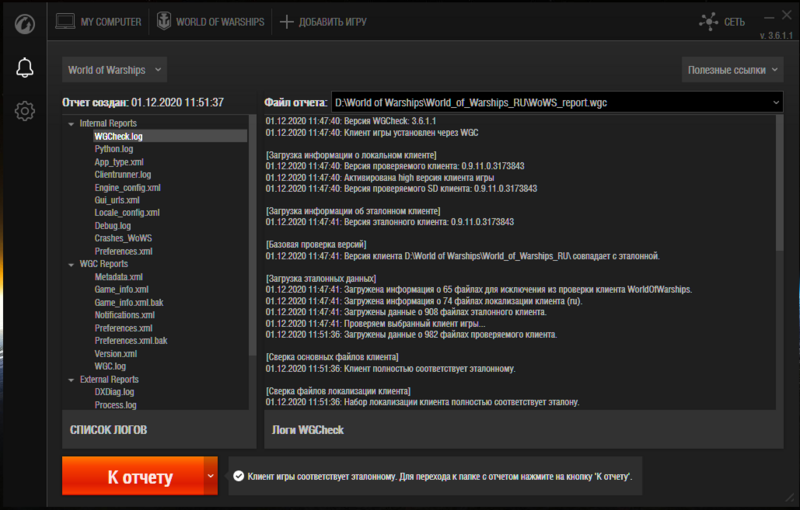The width and height of the screenshot is (800, 510).
Task: Click the Internal Reports label
Action: point(108,123)
